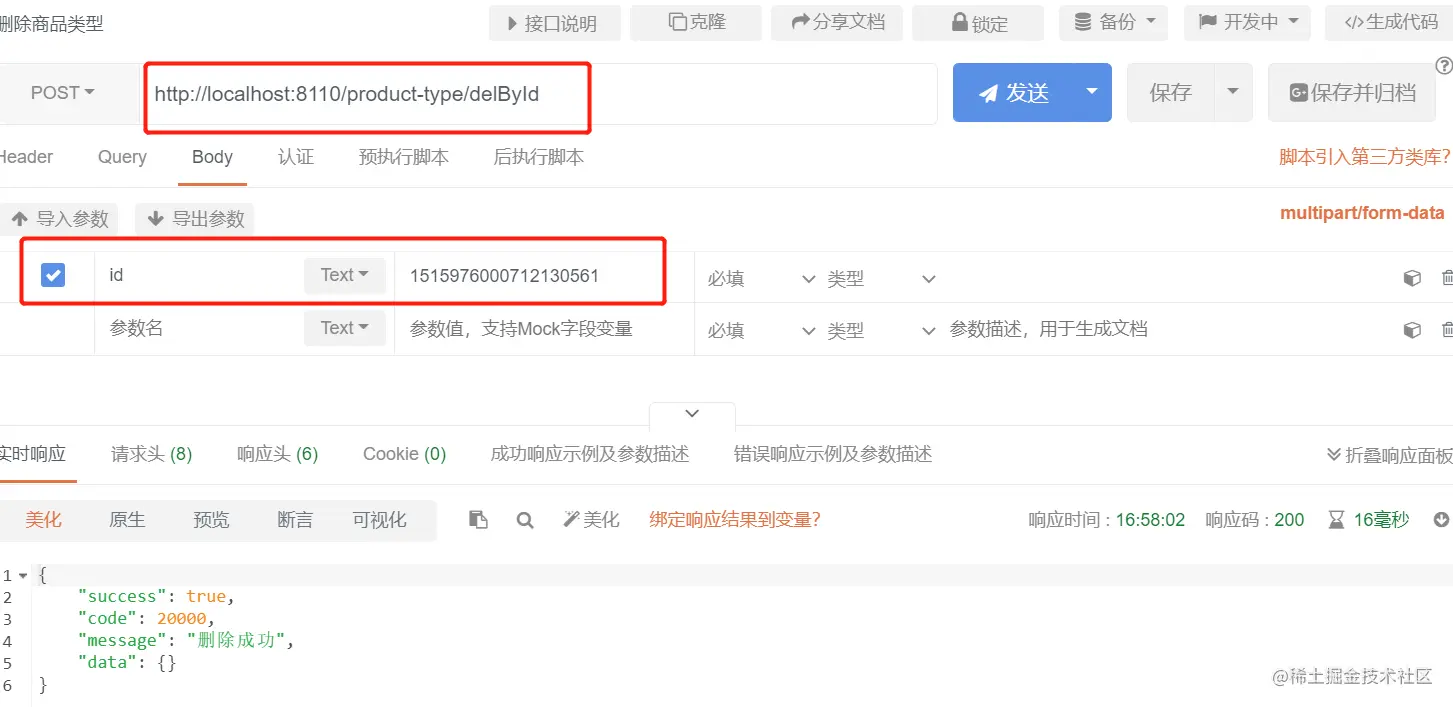Viewport: 1453px width, 707px height.
Task: Click the help question mark icon
Action: [1444, 66]
